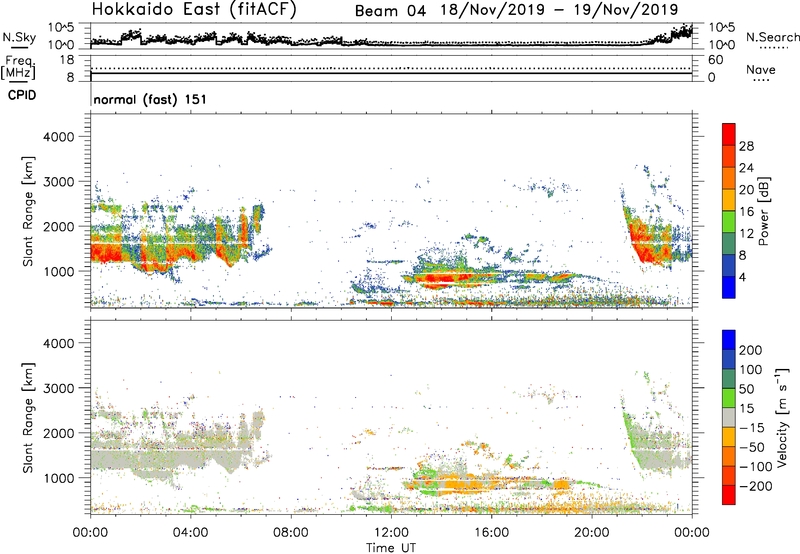Click the '200' tick on the Velocity colorbar
Image resolution: width=800 pixels, height=554 pixels.
coord(751,350)
